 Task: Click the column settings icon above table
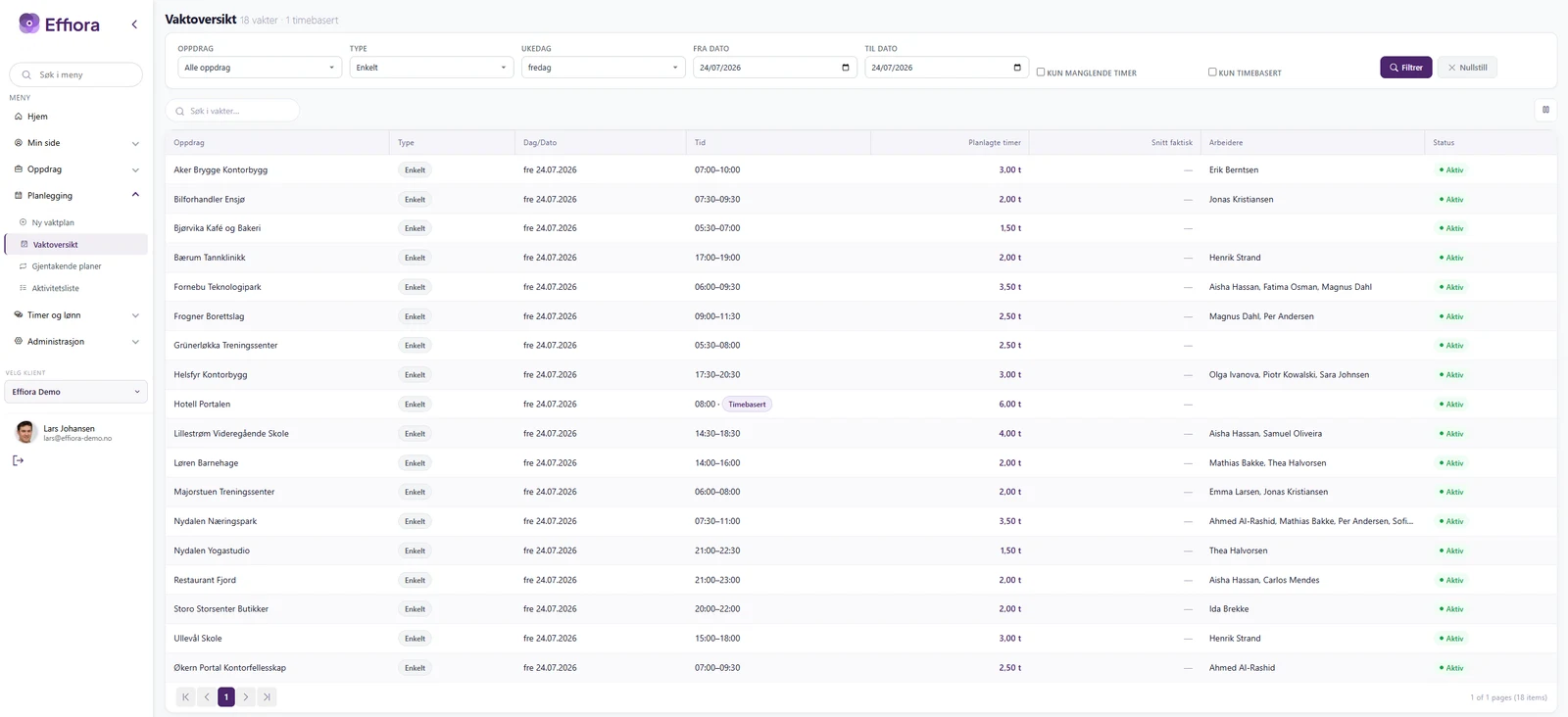coord(1546,110)
